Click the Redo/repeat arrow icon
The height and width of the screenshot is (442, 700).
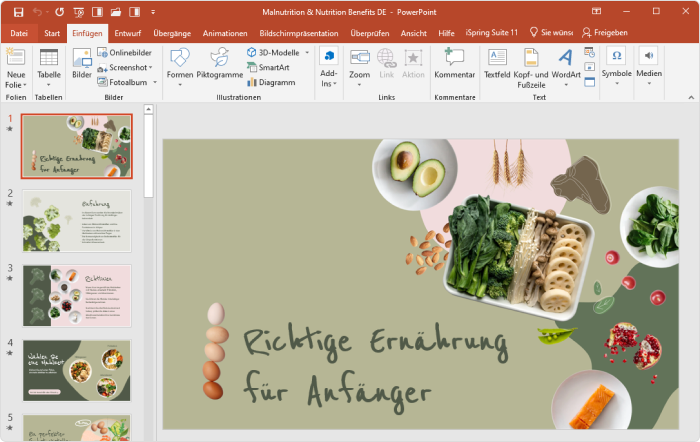pos(59,12)
